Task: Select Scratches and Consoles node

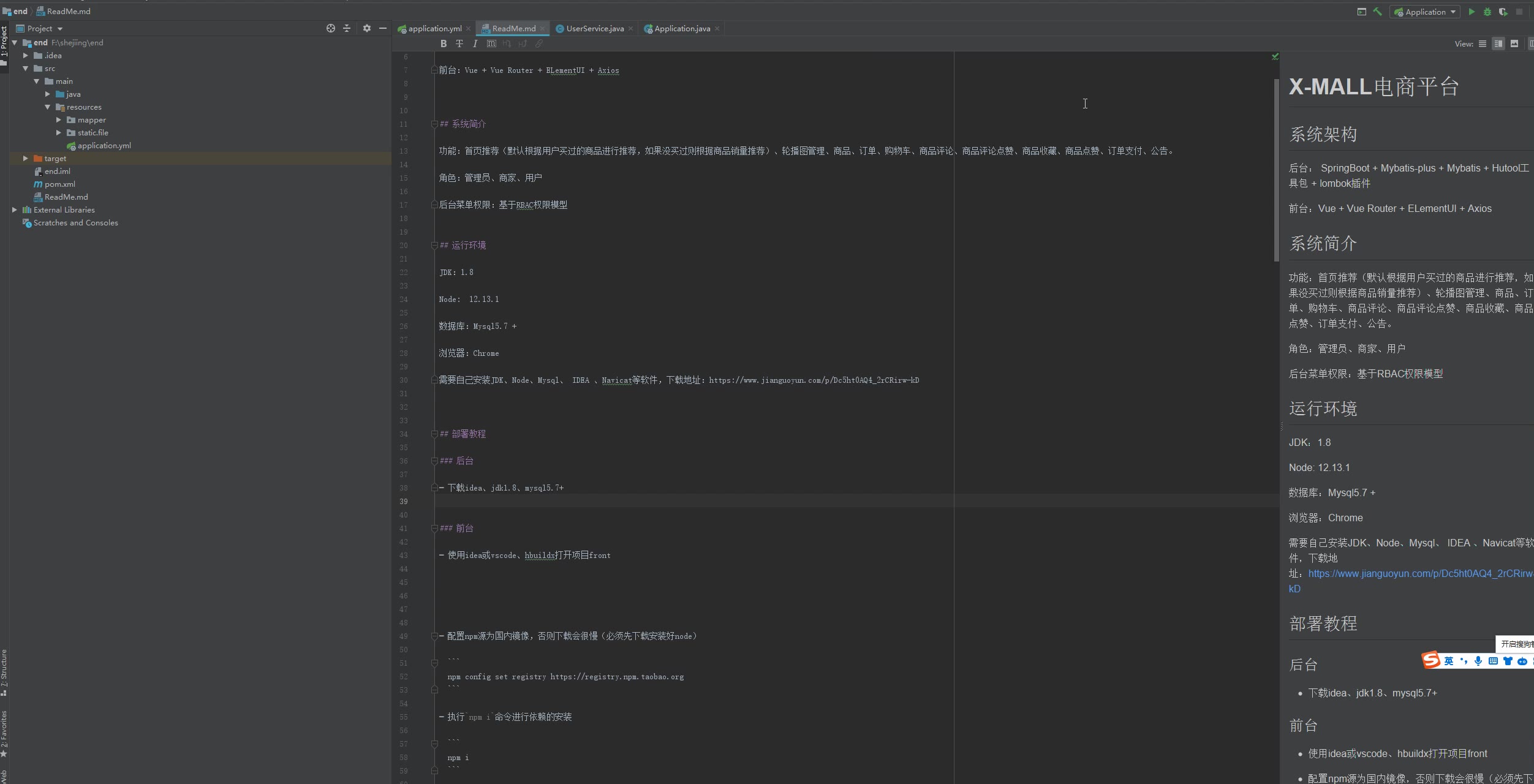Action: (x=76, y=222)
